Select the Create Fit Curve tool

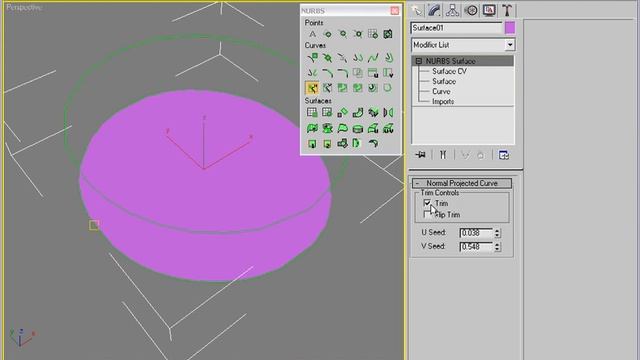[x=342, y=58]
